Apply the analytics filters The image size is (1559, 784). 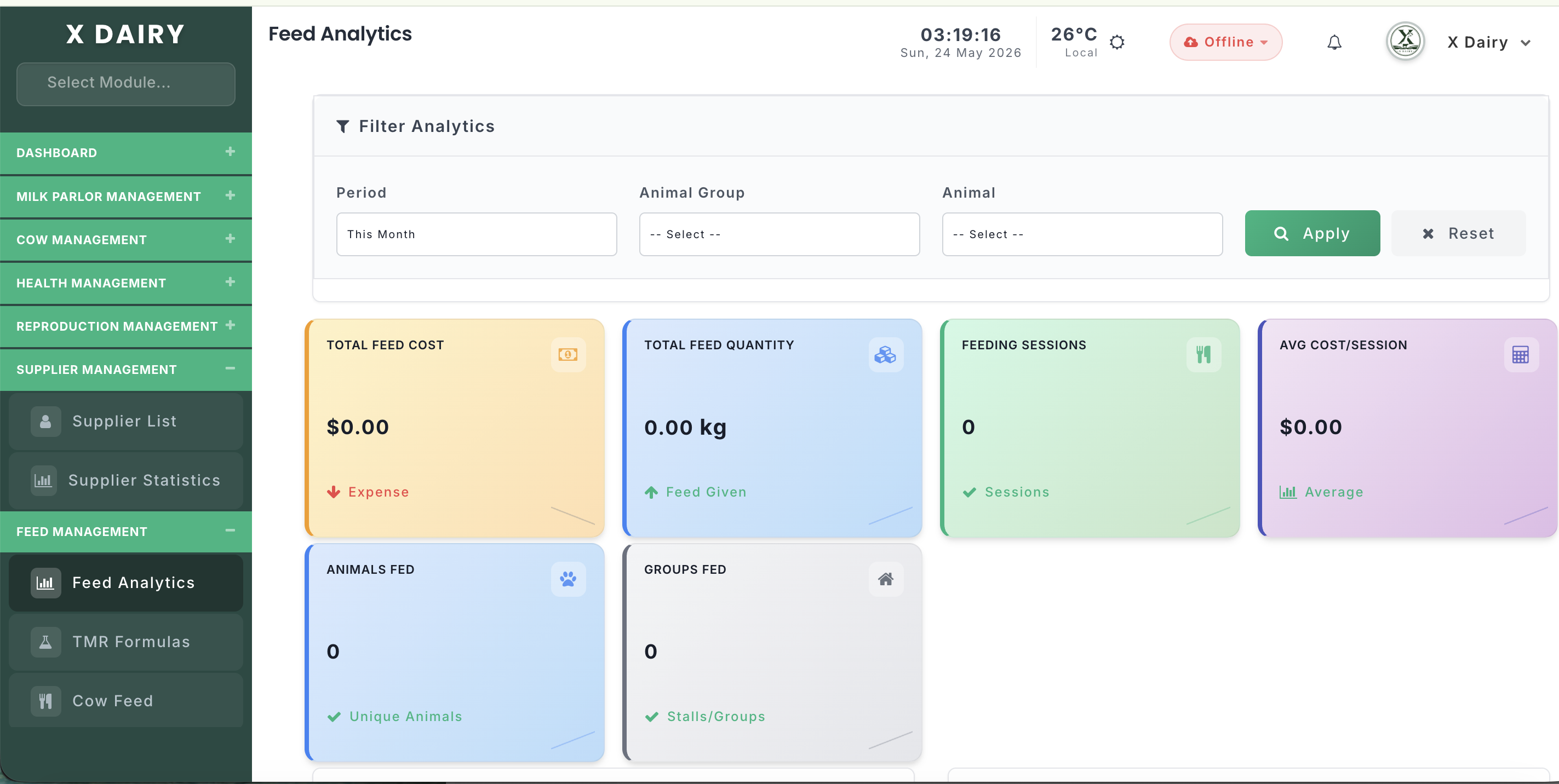tap(1312, 234)
